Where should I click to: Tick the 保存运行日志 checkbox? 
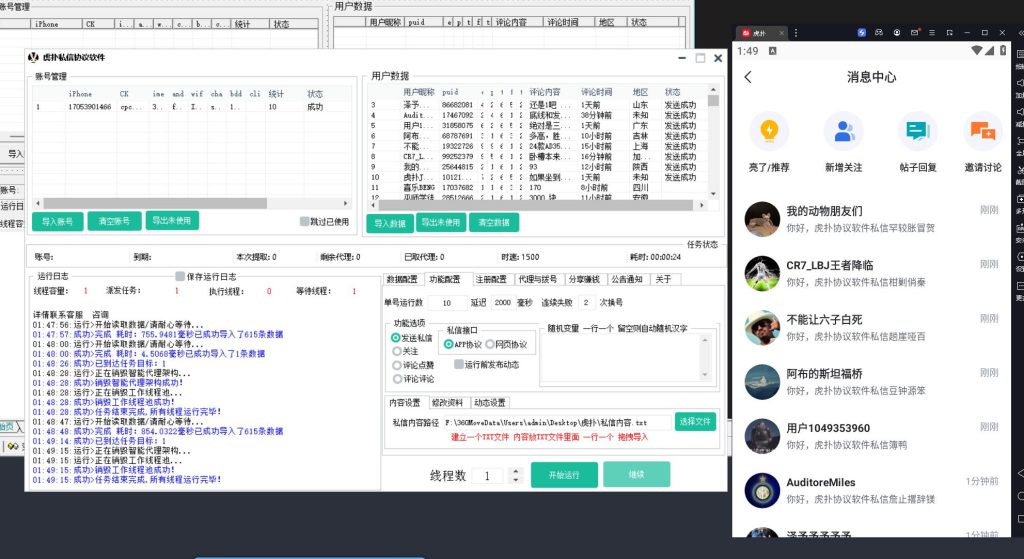click(181, 276)
